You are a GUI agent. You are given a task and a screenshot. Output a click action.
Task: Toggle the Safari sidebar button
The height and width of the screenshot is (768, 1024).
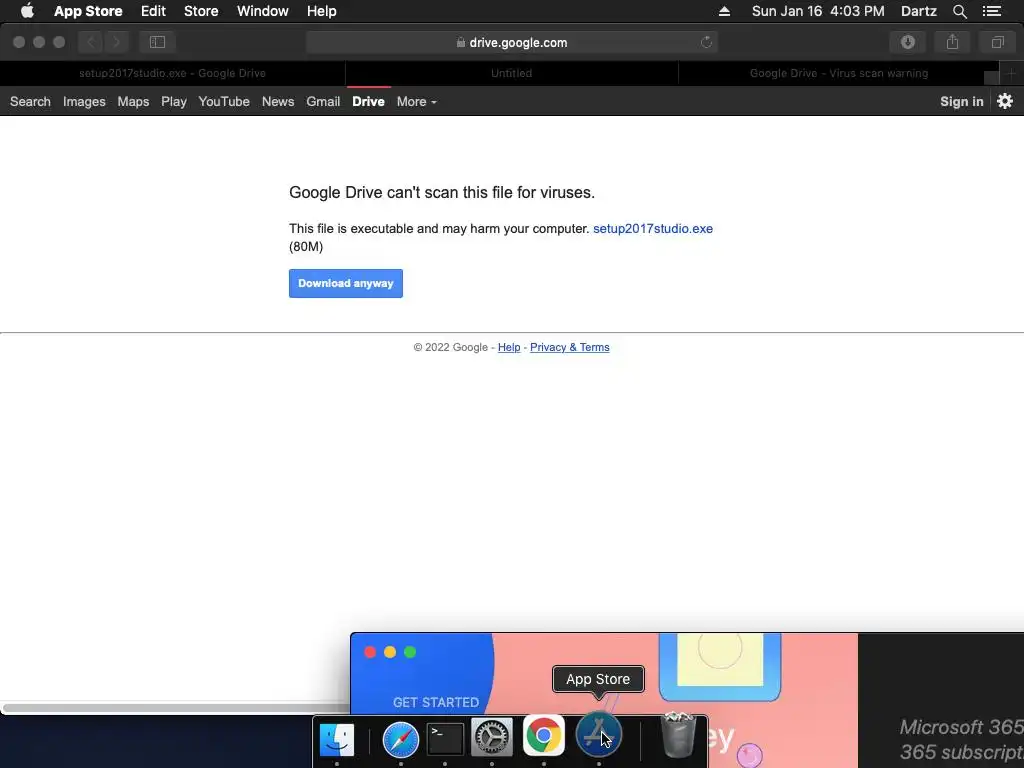point(157,42)
